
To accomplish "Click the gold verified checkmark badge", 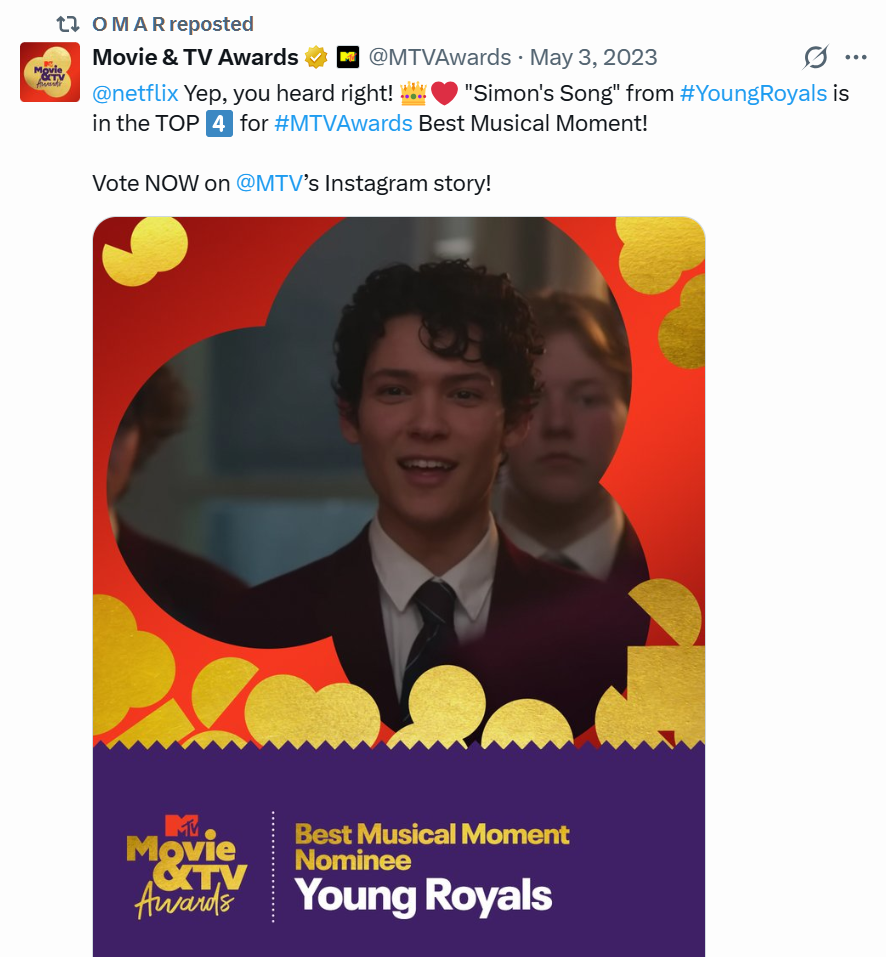I will tap(316, 57).
